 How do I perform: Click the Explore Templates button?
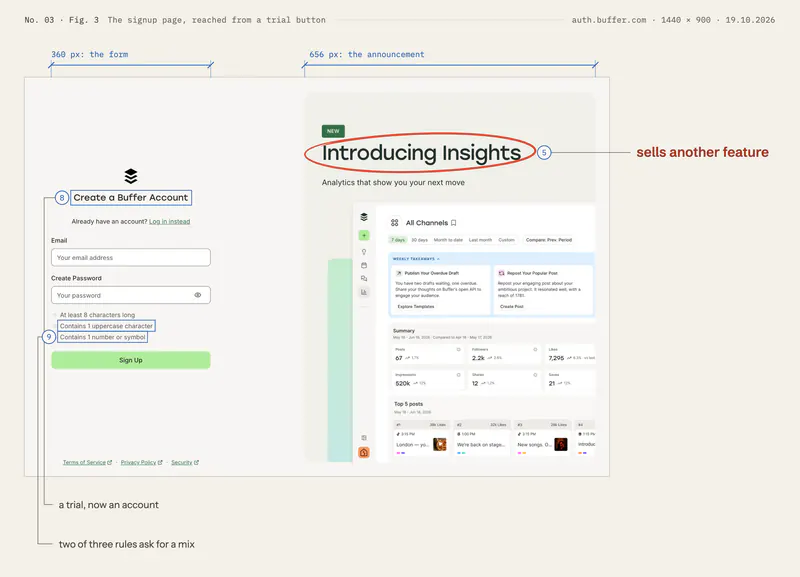[x=416, y=307]
